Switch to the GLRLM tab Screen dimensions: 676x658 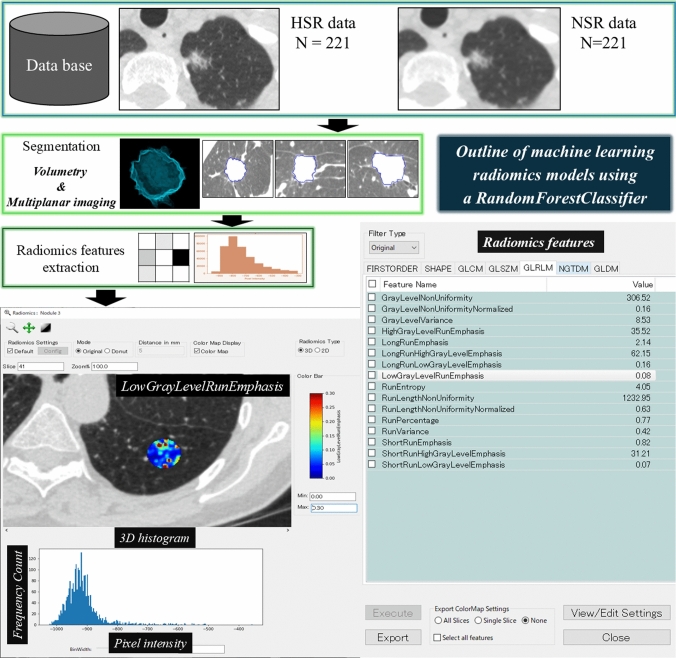click(538, 268)
